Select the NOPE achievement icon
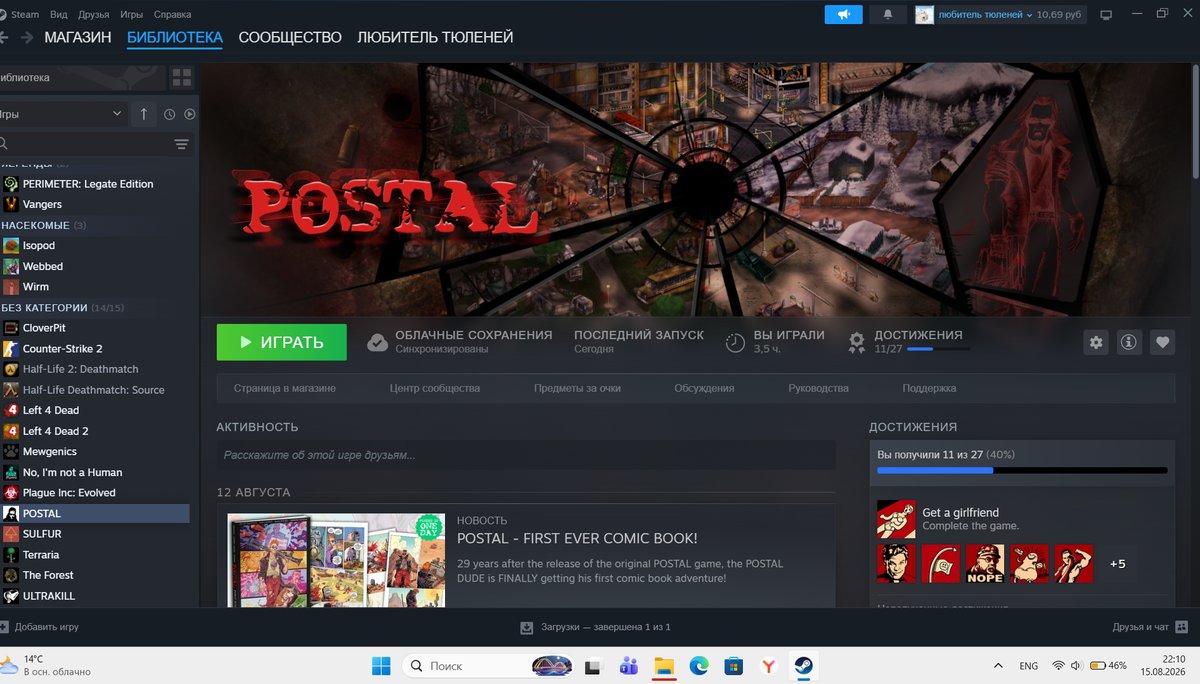Image resolution: width=1200 pixels, height=684 pixels. pos(985,564)
